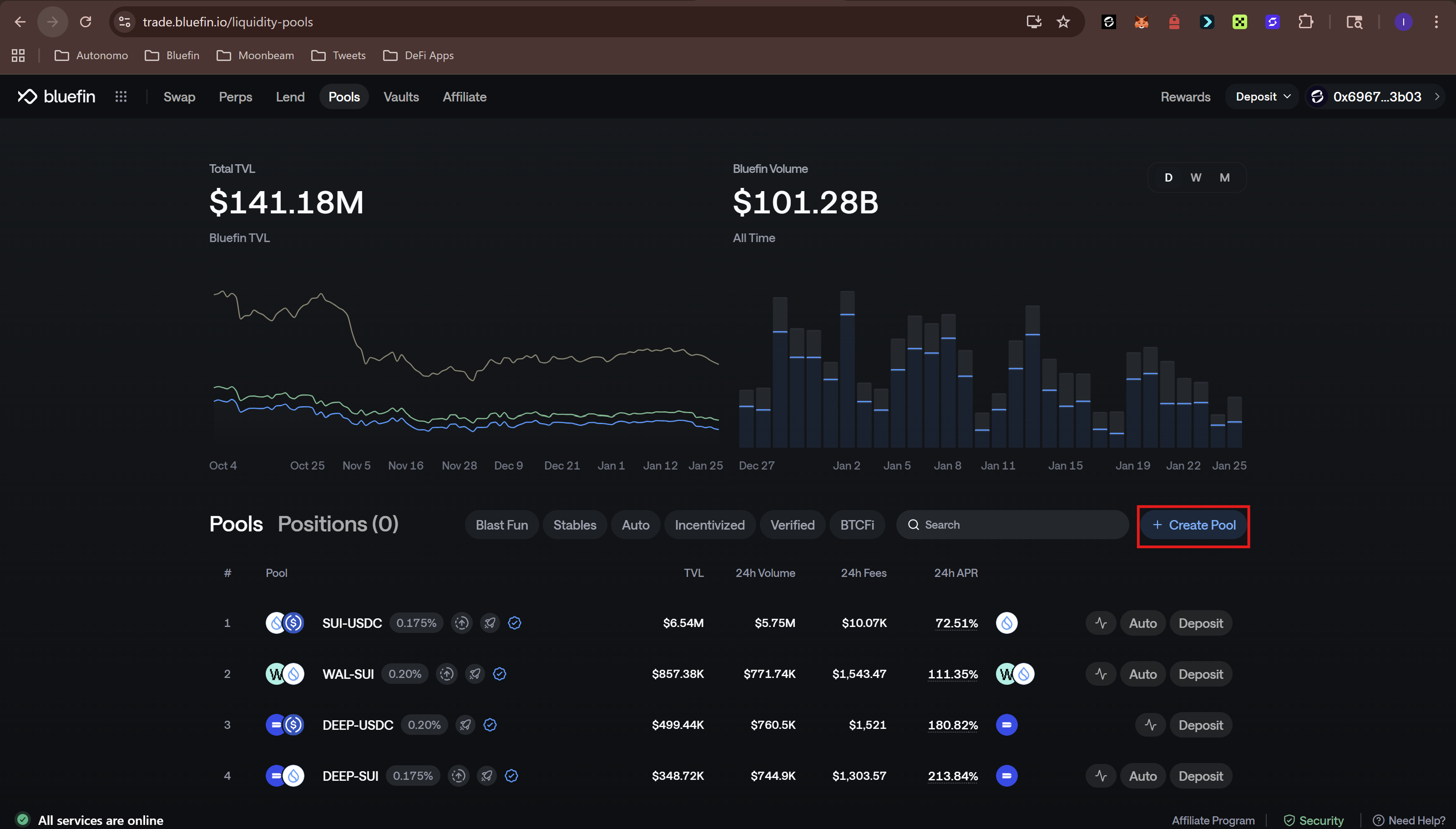
Task: Expand the Deposit dropdown in header
Action: click(1263, 97)
